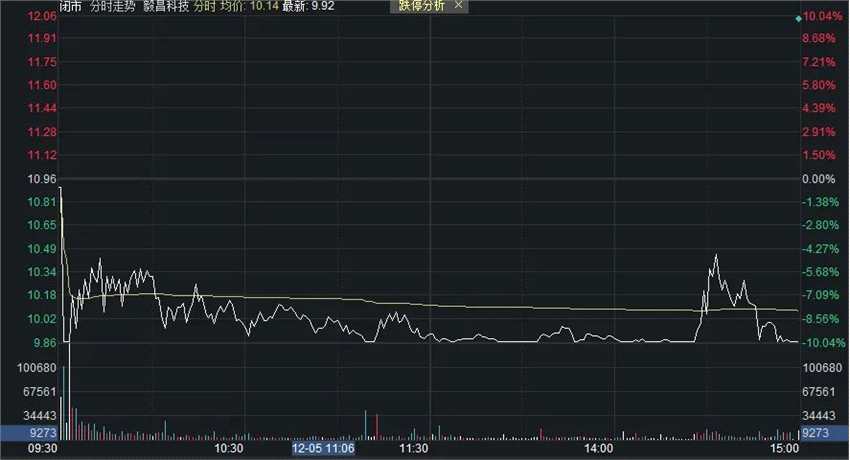Screen dimensions: 850x460
Task: Click the 10.18 price axis label
Action: 42,295
